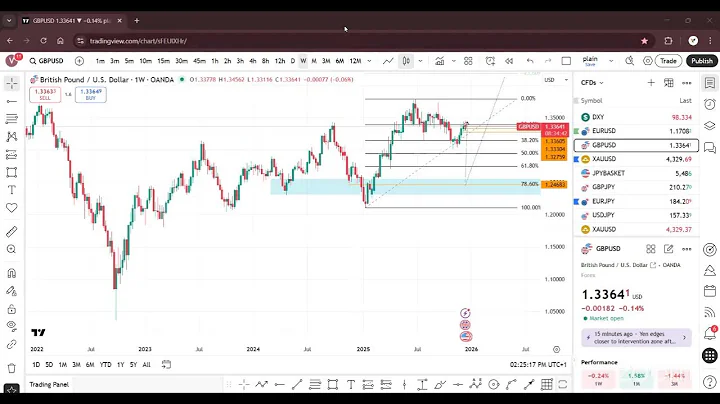Open the Fibonacci tools group
720x404 pixels.
[11, 119]
